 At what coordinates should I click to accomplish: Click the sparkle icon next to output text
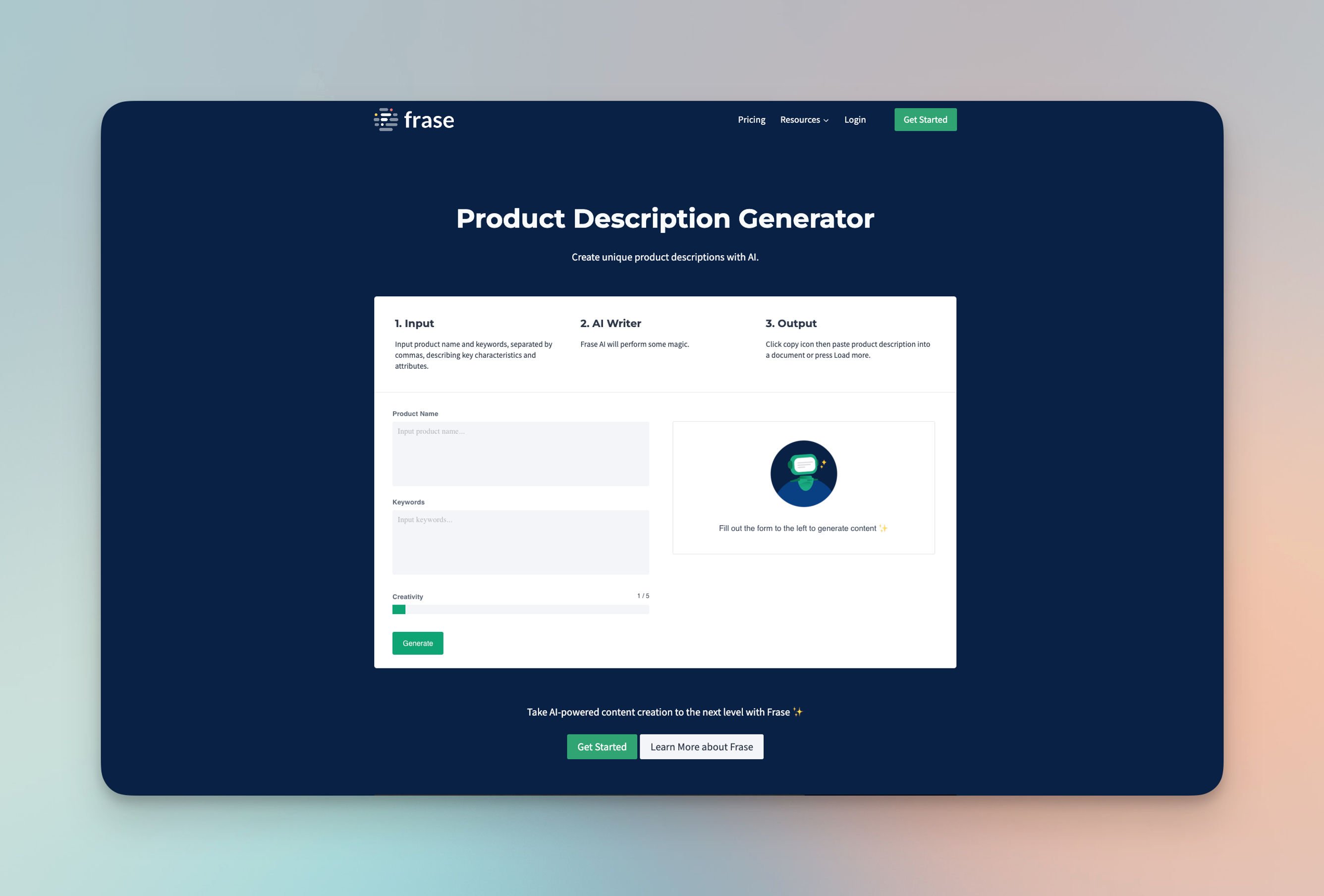tap(884, 527)
